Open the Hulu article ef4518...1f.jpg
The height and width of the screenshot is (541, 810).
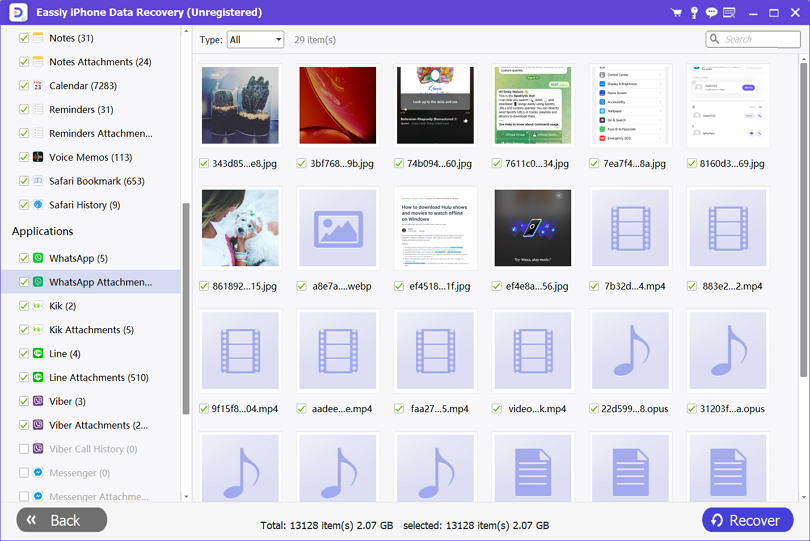click(435, 228)
